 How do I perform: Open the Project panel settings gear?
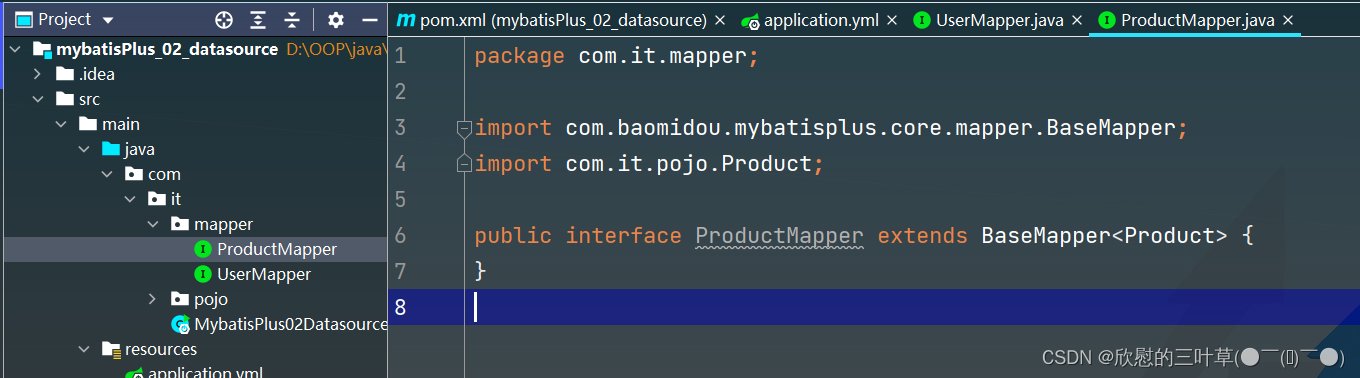tap(336, 19)
